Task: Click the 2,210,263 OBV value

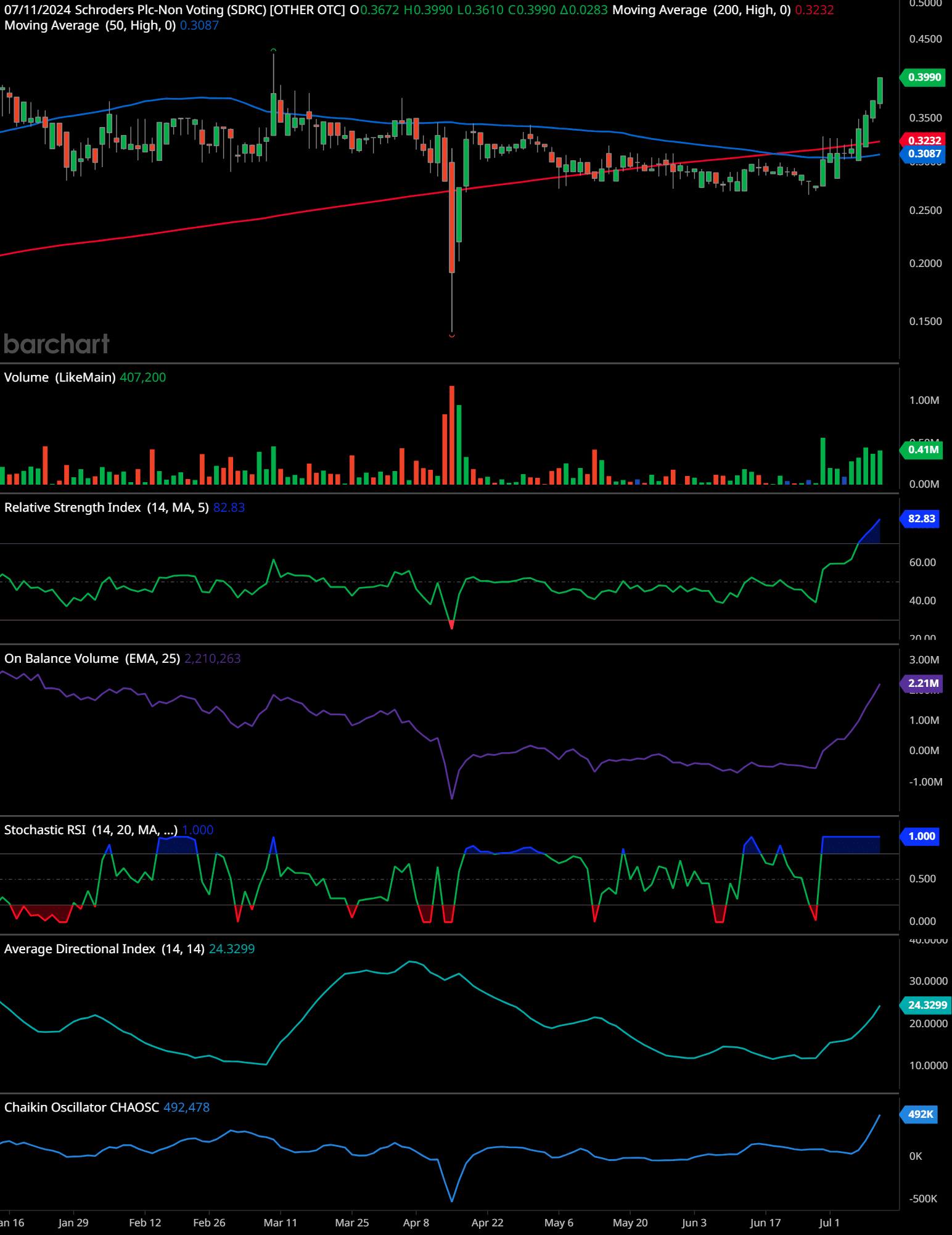Action: pos(213,659)
